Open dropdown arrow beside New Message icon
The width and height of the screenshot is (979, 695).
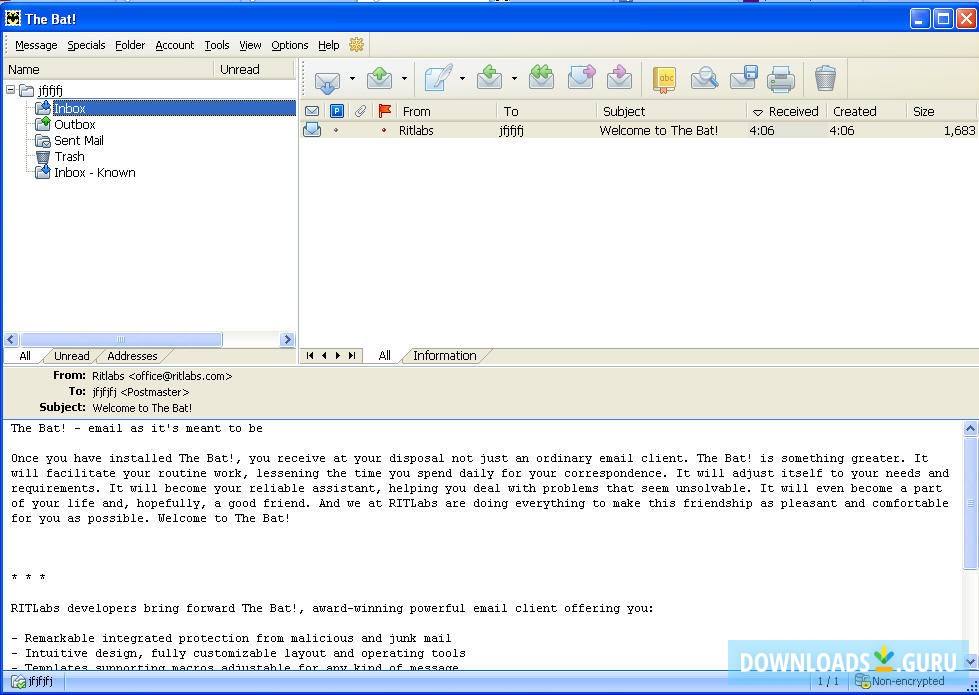(x=462, y=79)
